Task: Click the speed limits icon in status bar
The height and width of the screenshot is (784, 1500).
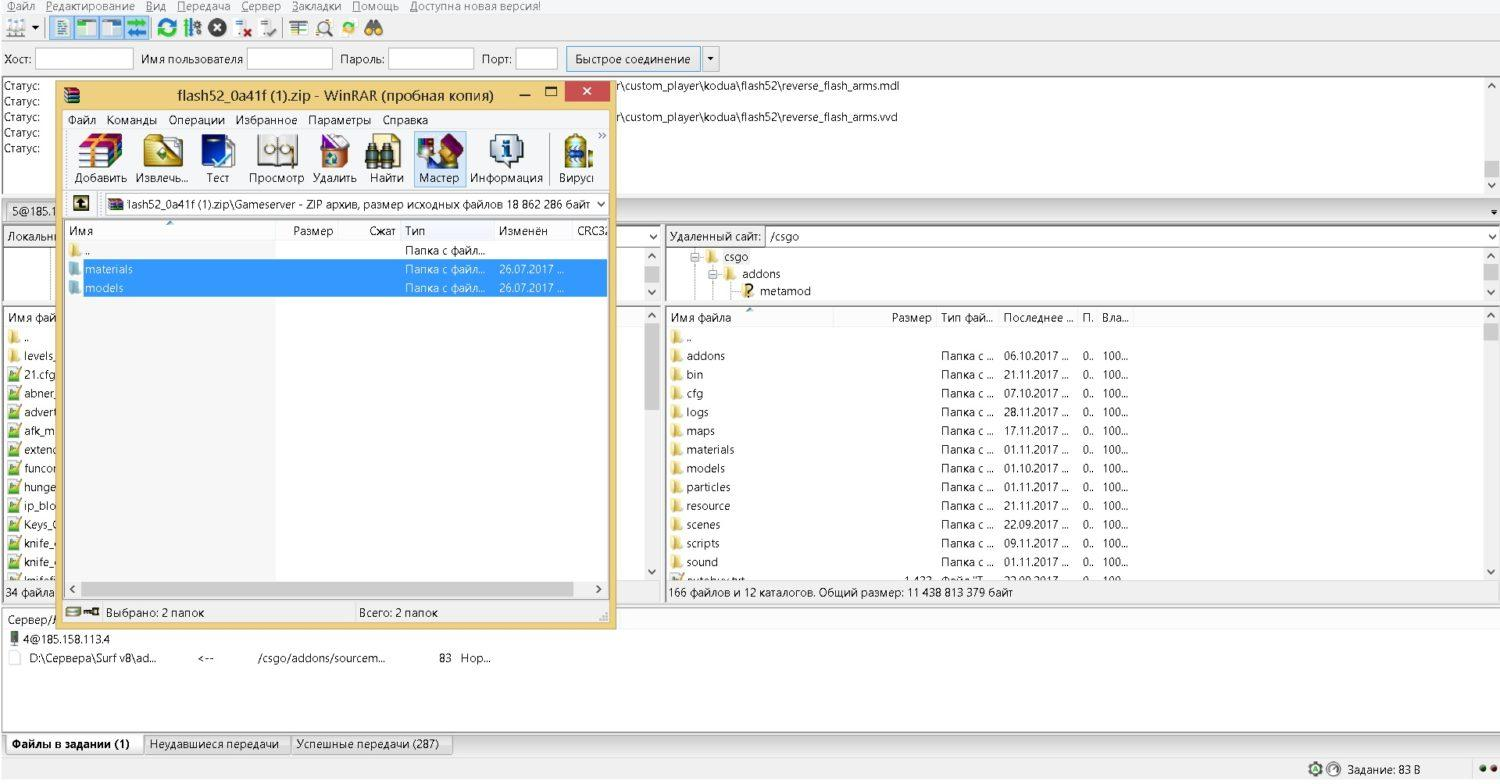Action: [1333, 770]
